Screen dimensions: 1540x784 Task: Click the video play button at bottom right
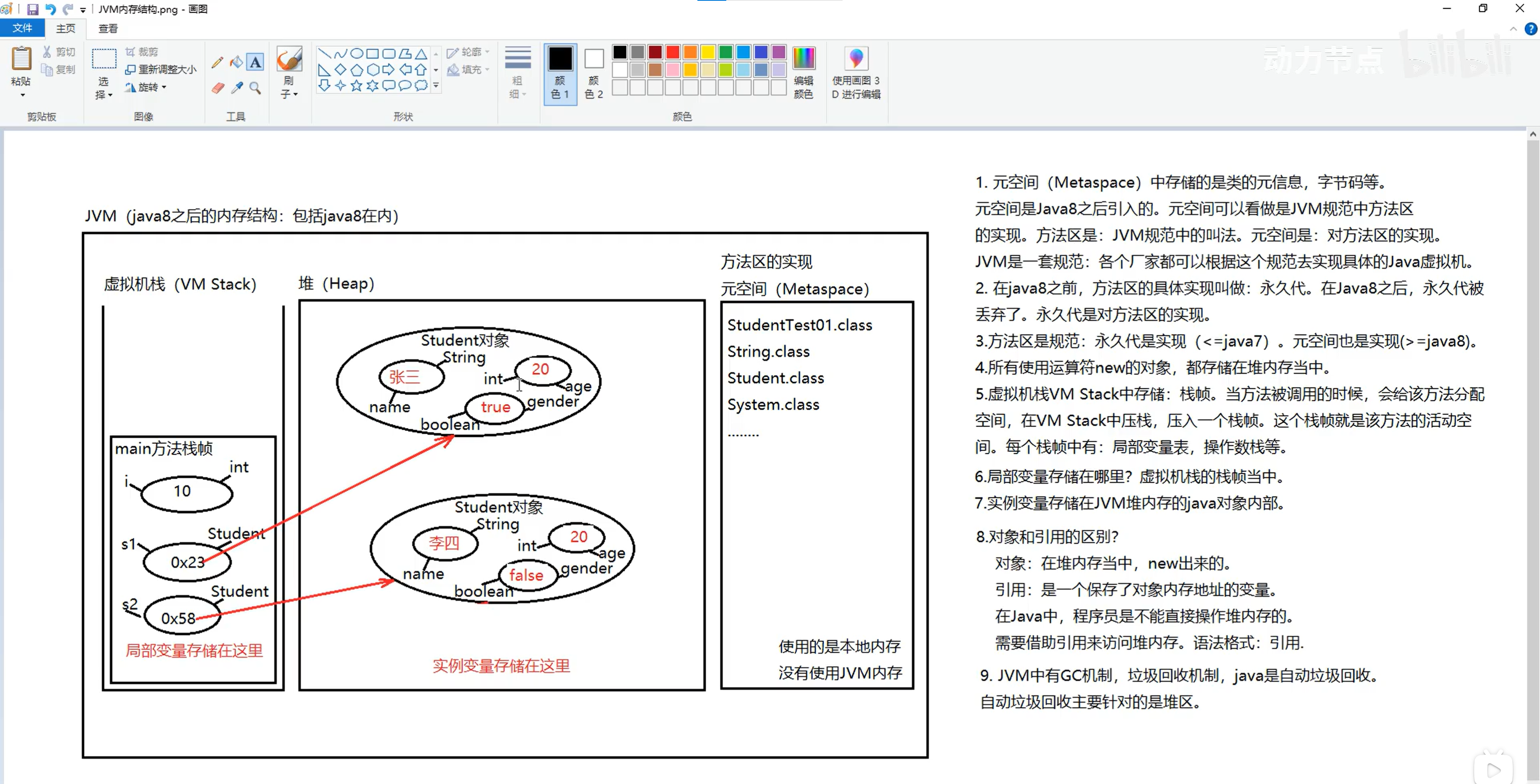coord(1493,769)
